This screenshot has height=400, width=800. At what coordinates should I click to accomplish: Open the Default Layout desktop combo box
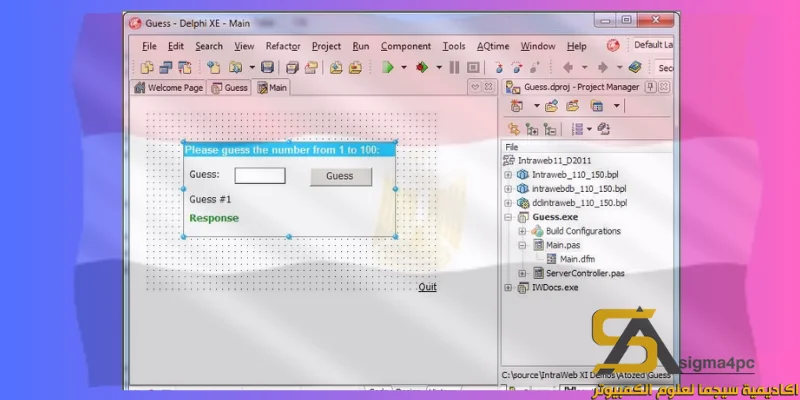(x=653, y=45)
